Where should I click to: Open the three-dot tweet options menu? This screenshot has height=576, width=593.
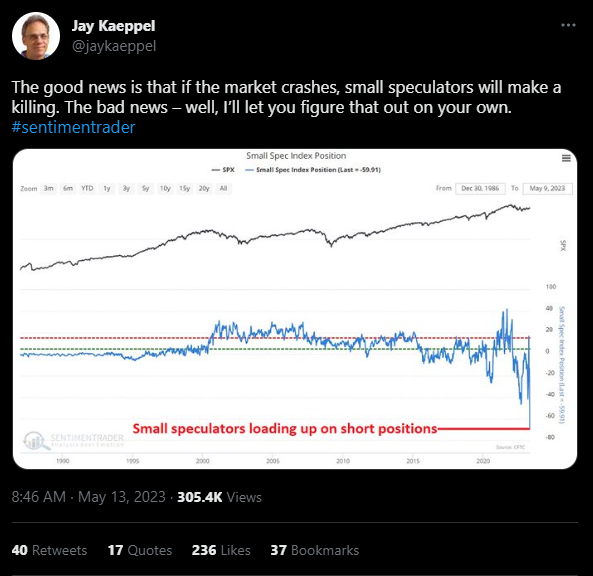[x=568, y=25]
